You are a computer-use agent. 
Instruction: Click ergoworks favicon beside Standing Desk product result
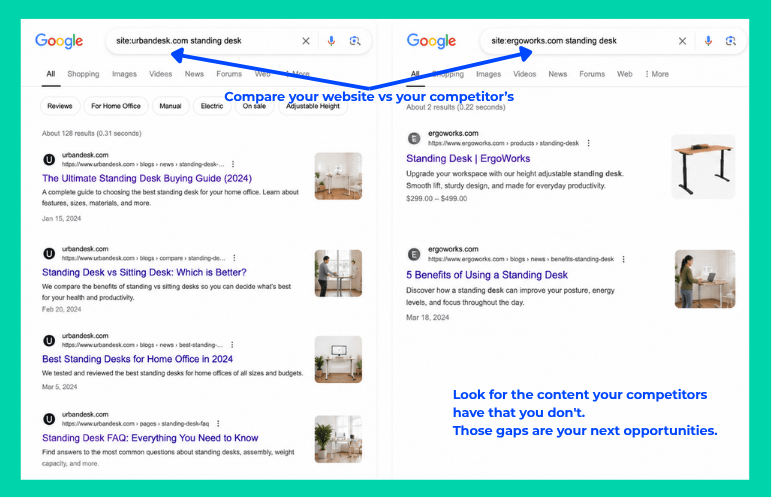click(x=415, y=138)
